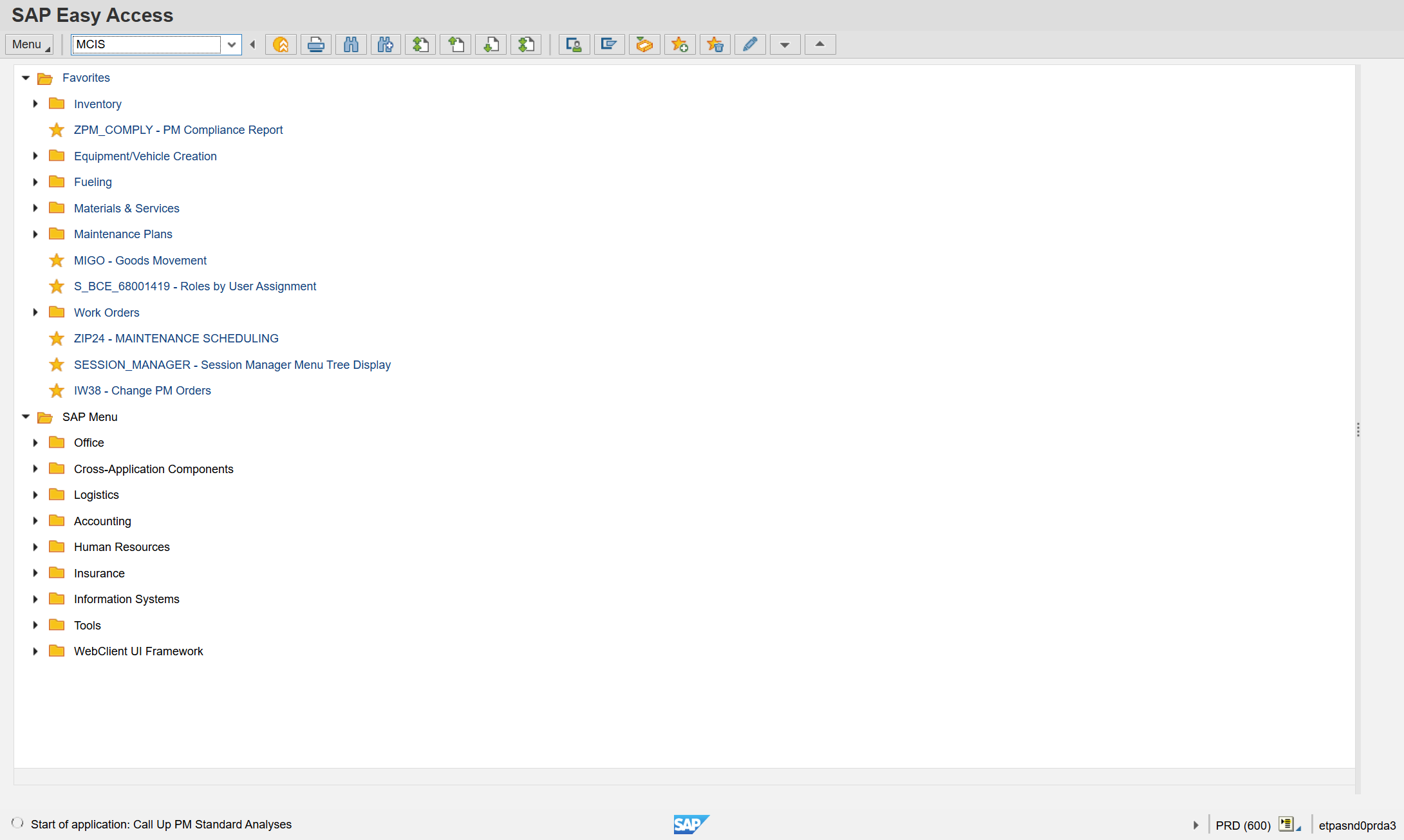Click the status bar expand triangle
The width and height of the screenshot is (1404, 840).
click(x=1196, y=825)
